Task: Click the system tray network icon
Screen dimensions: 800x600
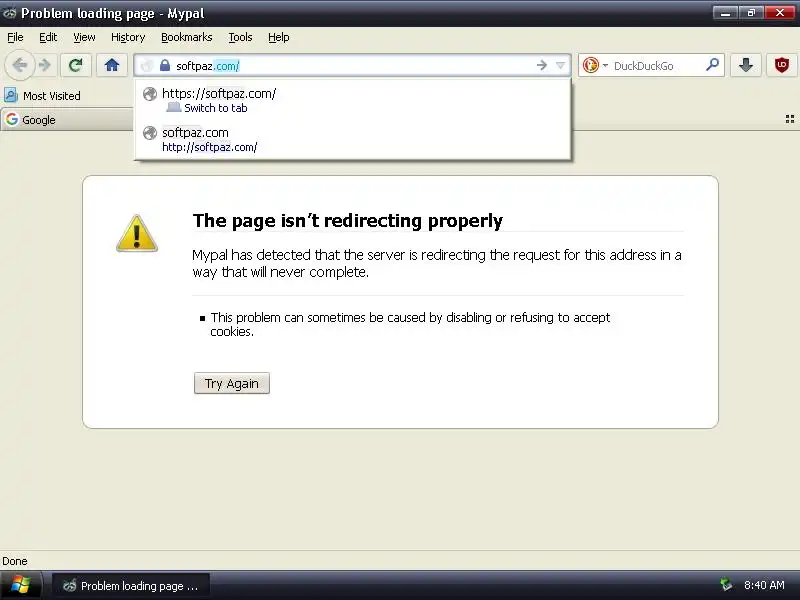Action: (726, 585)
